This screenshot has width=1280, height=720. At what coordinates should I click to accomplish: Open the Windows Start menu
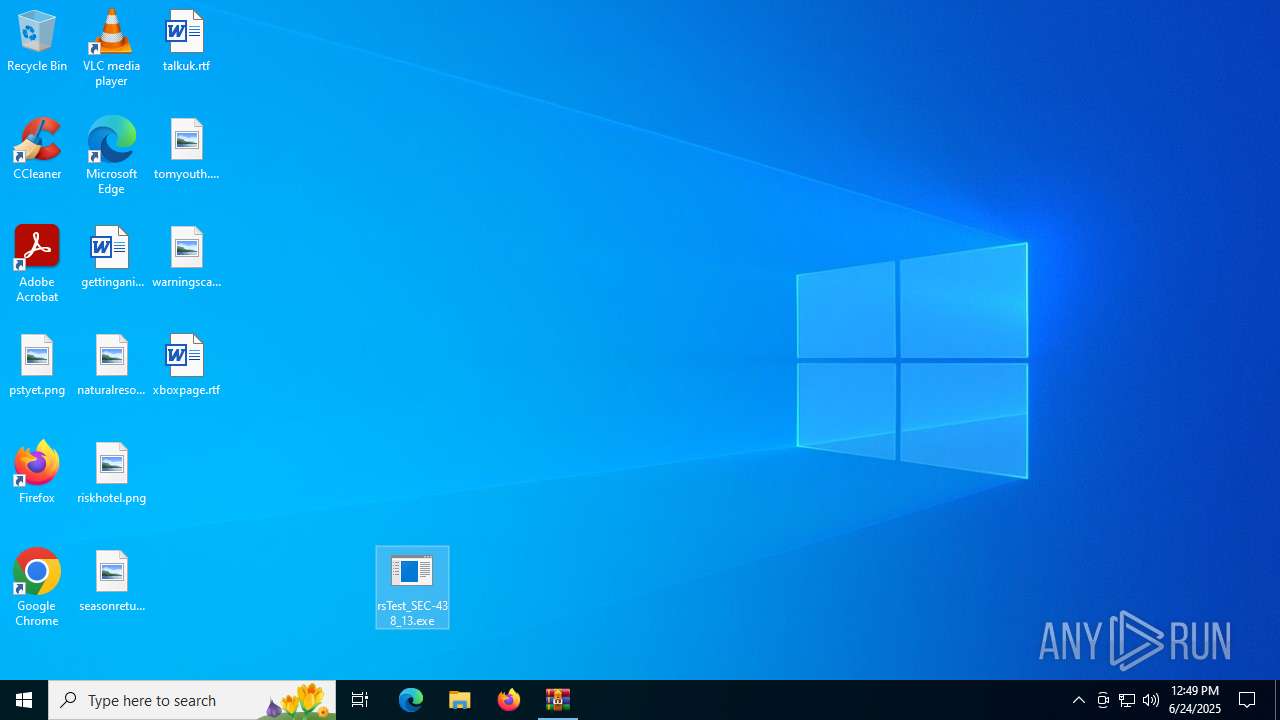coord(24,700)
